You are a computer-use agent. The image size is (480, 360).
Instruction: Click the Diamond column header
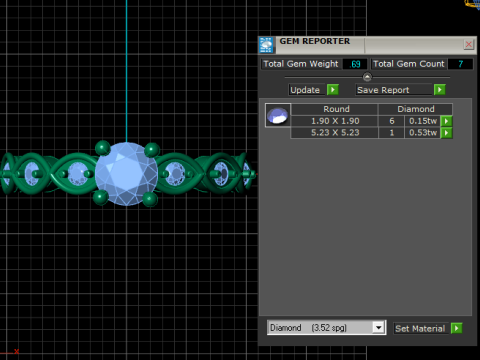tap(415, 109)
